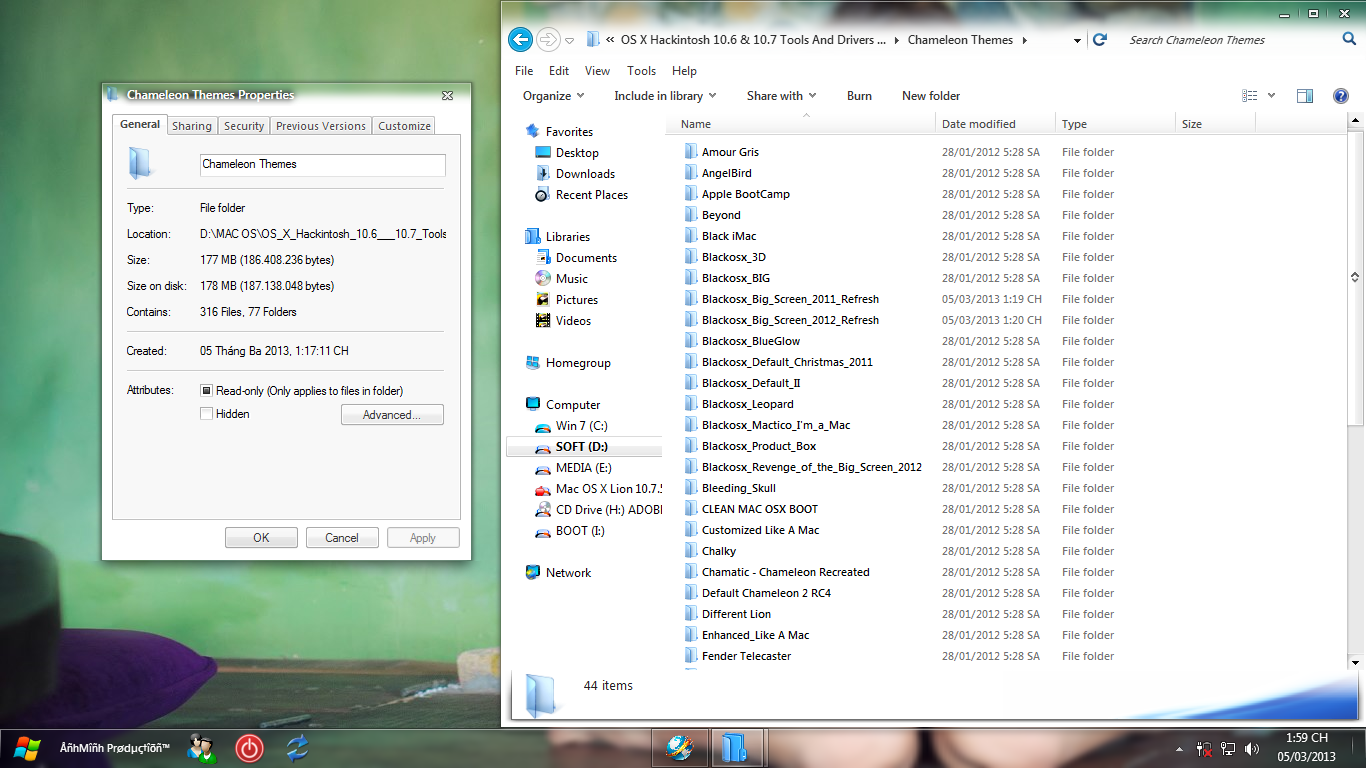Tick the Hidden attribute checkbox
Viewport: 1366px width, 768px height.
click(x=207, y=414)
